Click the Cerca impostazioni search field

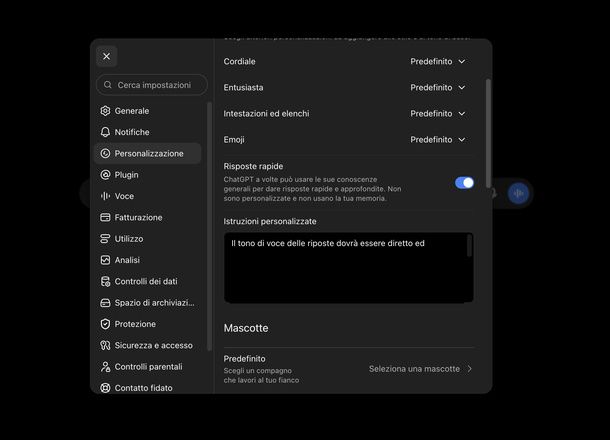(x=152, y=85)
